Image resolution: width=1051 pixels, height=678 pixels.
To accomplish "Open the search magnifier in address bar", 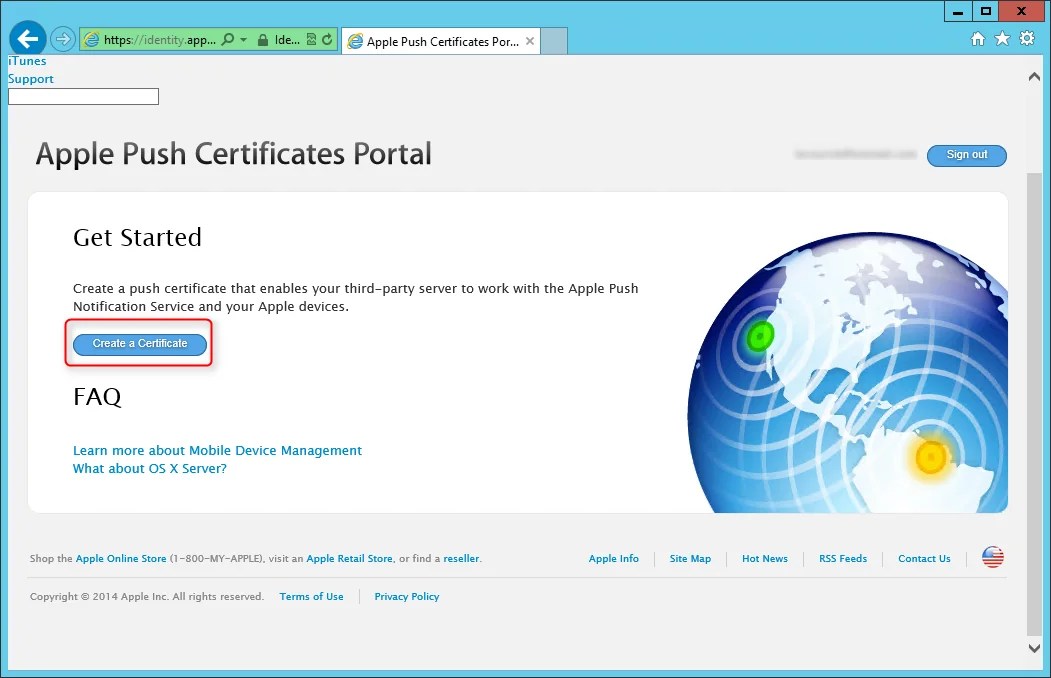I will point(228,40).
